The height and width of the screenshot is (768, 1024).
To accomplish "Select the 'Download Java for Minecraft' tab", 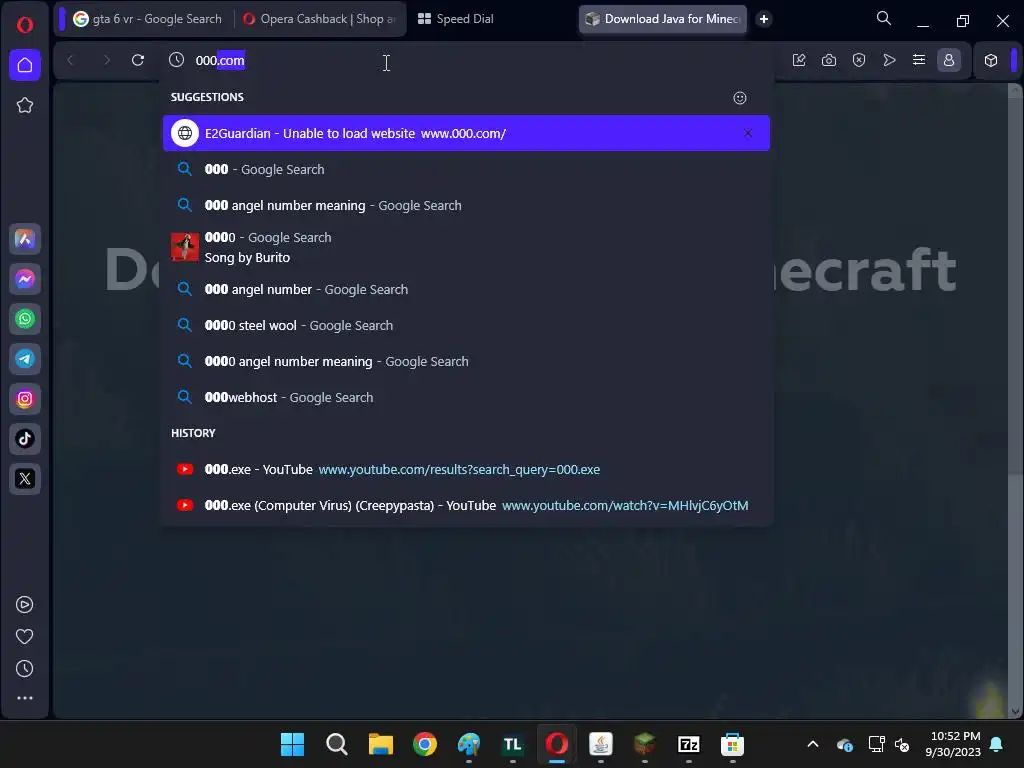I will tap(663, 19).
